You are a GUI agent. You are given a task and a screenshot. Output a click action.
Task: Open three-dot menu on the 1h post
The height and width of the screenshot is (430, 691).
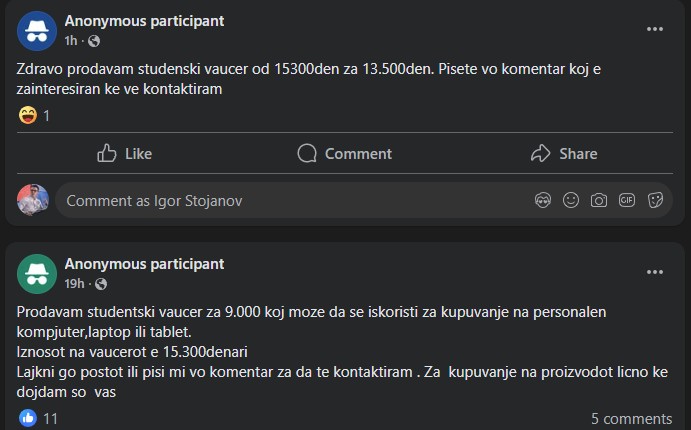pyautogui.click(x=655, y=29)
